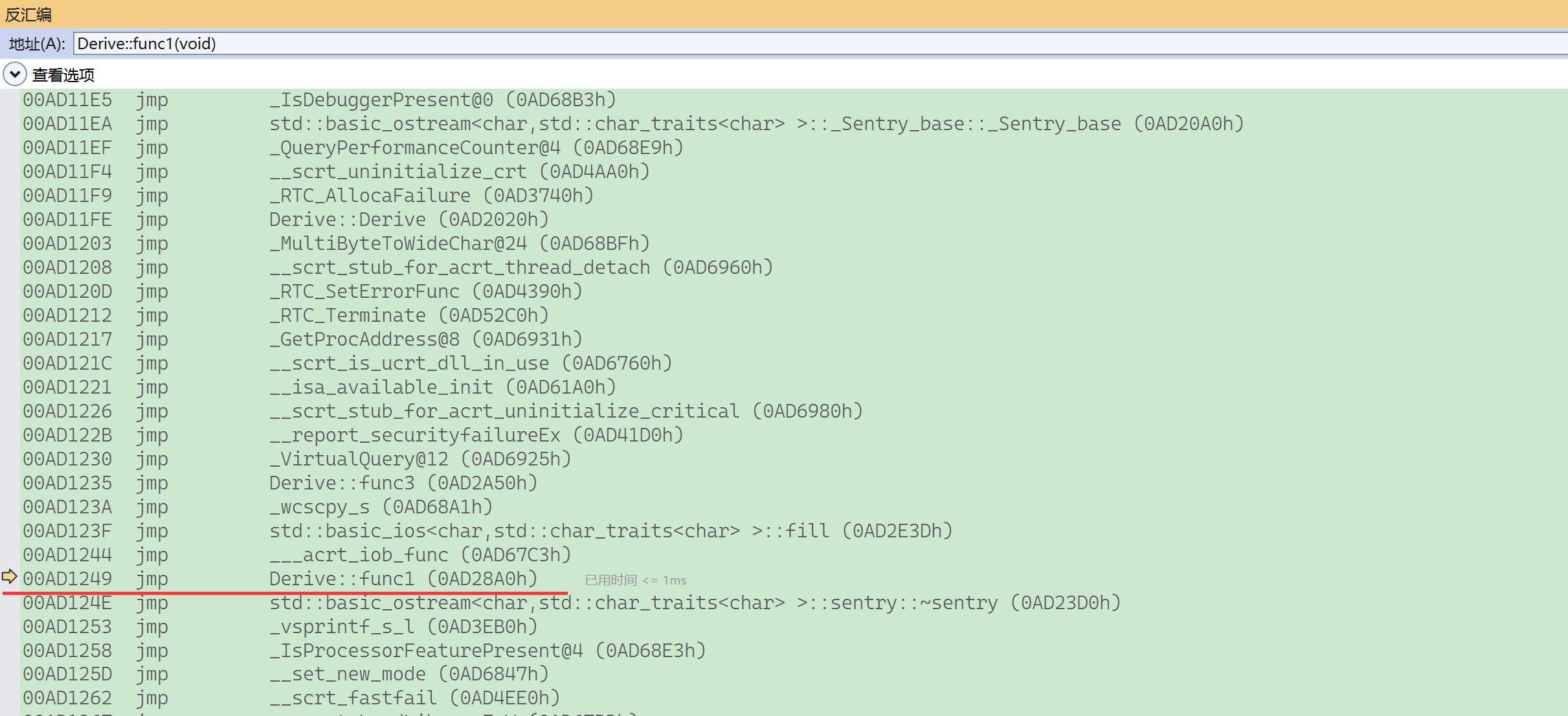Select line jmp Derive::Derive (0AD2020h)
The height and width of the screenshot is (716, 1568).
point(409,219)
